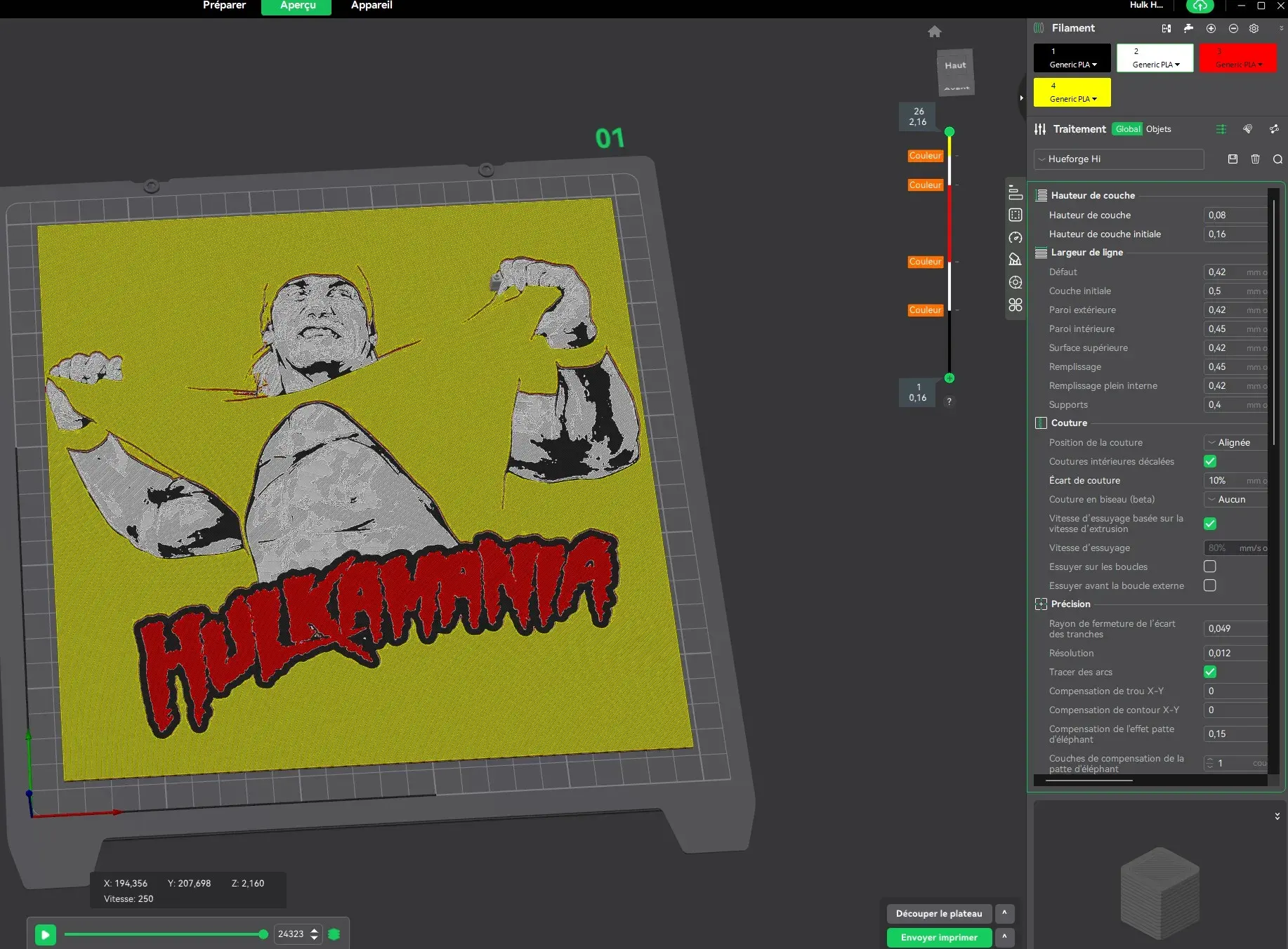
Task: Click the compare presets icon in Traitement header
Action: [1248, 129]
